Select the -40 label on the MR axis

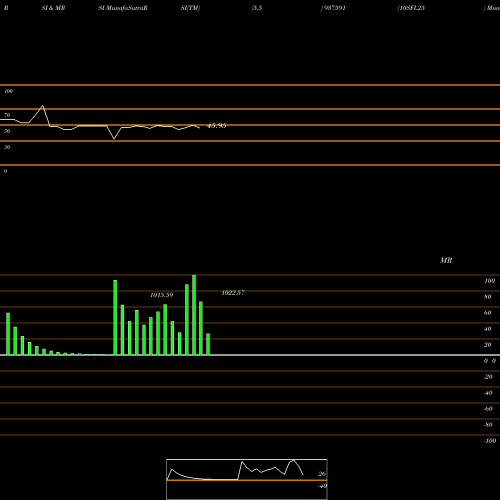point(488,393)
